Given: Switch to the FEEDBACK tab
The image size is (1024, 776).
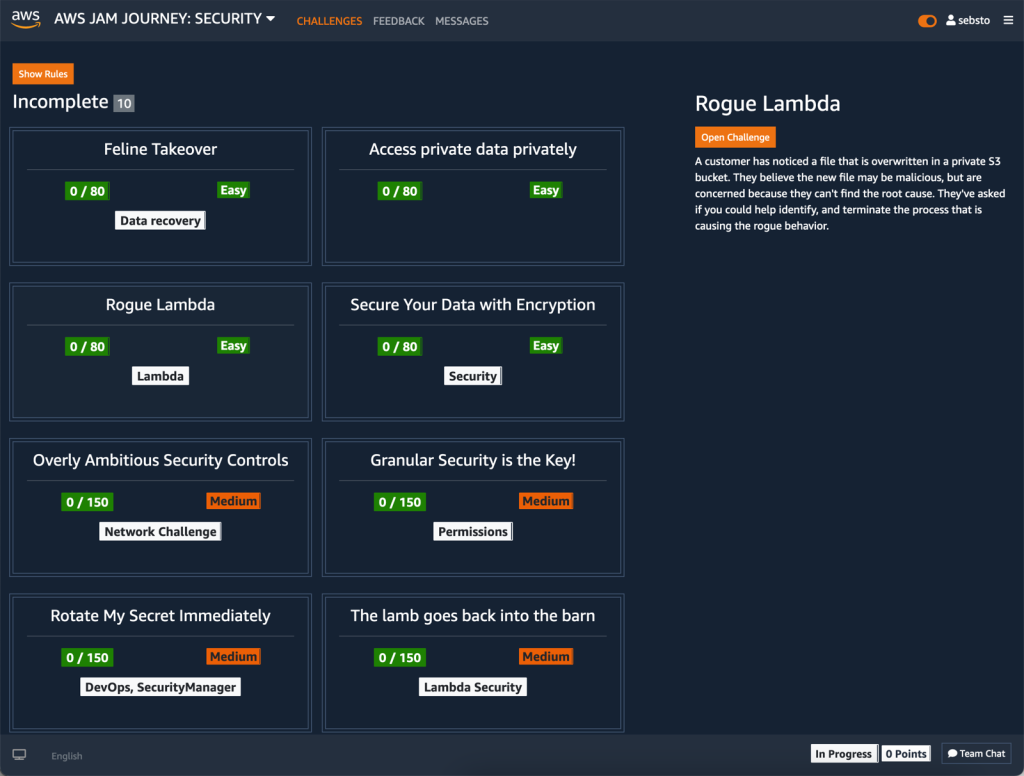Looking at the screenshot, I should 398,20.
